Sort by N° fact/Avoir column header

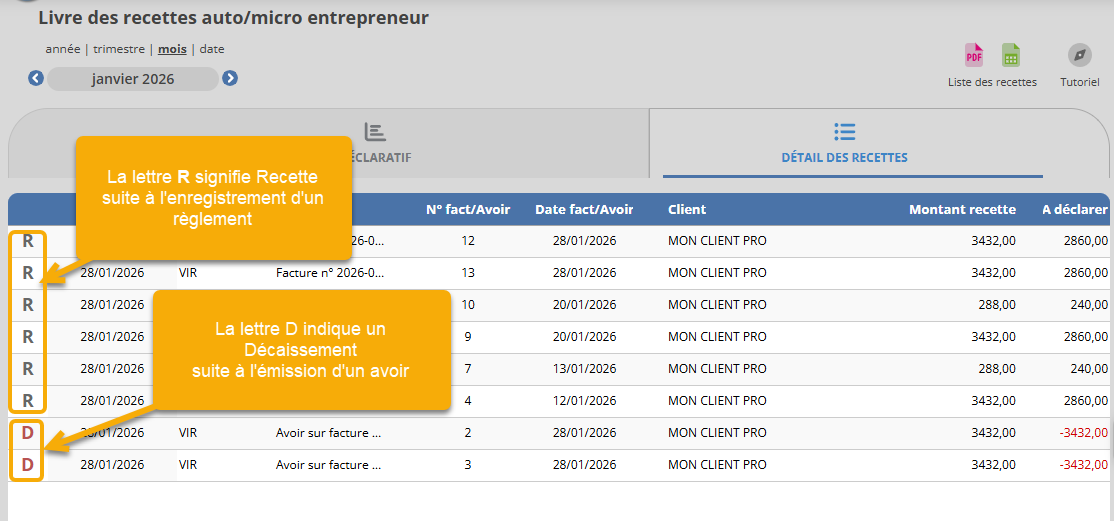click(468, 210)
